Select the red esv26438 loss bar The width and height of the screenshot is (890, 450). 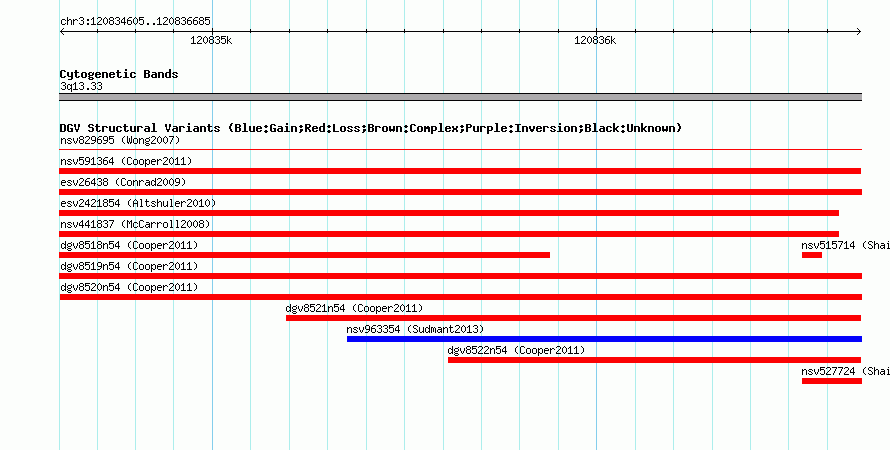(460, 192)
